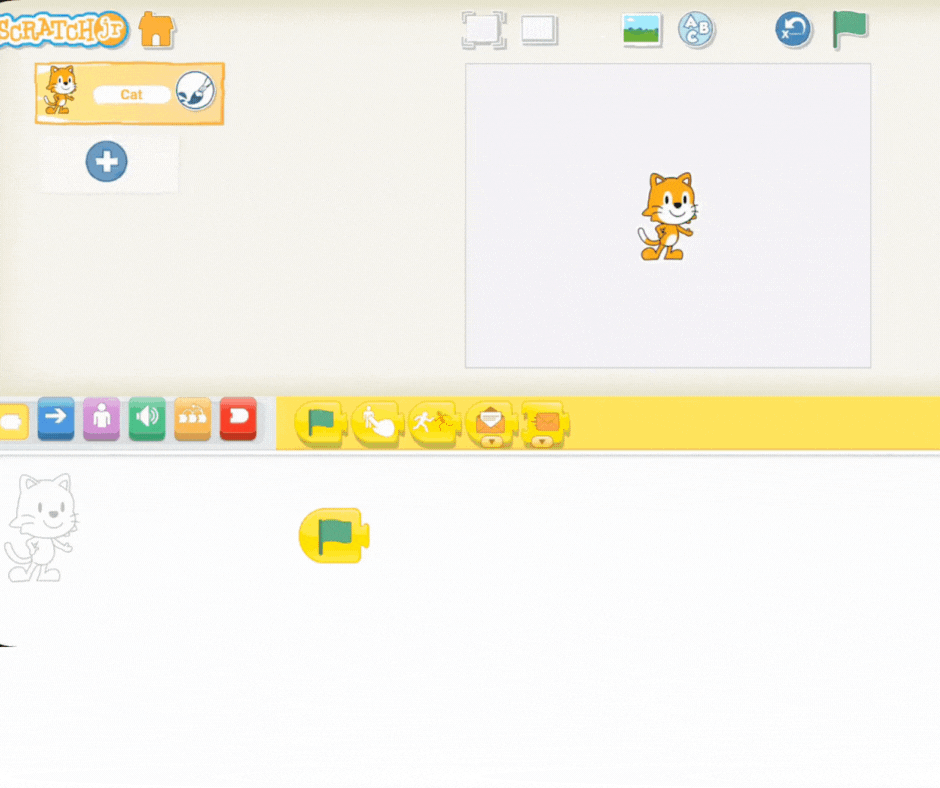Expand dropdown on Start on Message block

pos(491,441)
